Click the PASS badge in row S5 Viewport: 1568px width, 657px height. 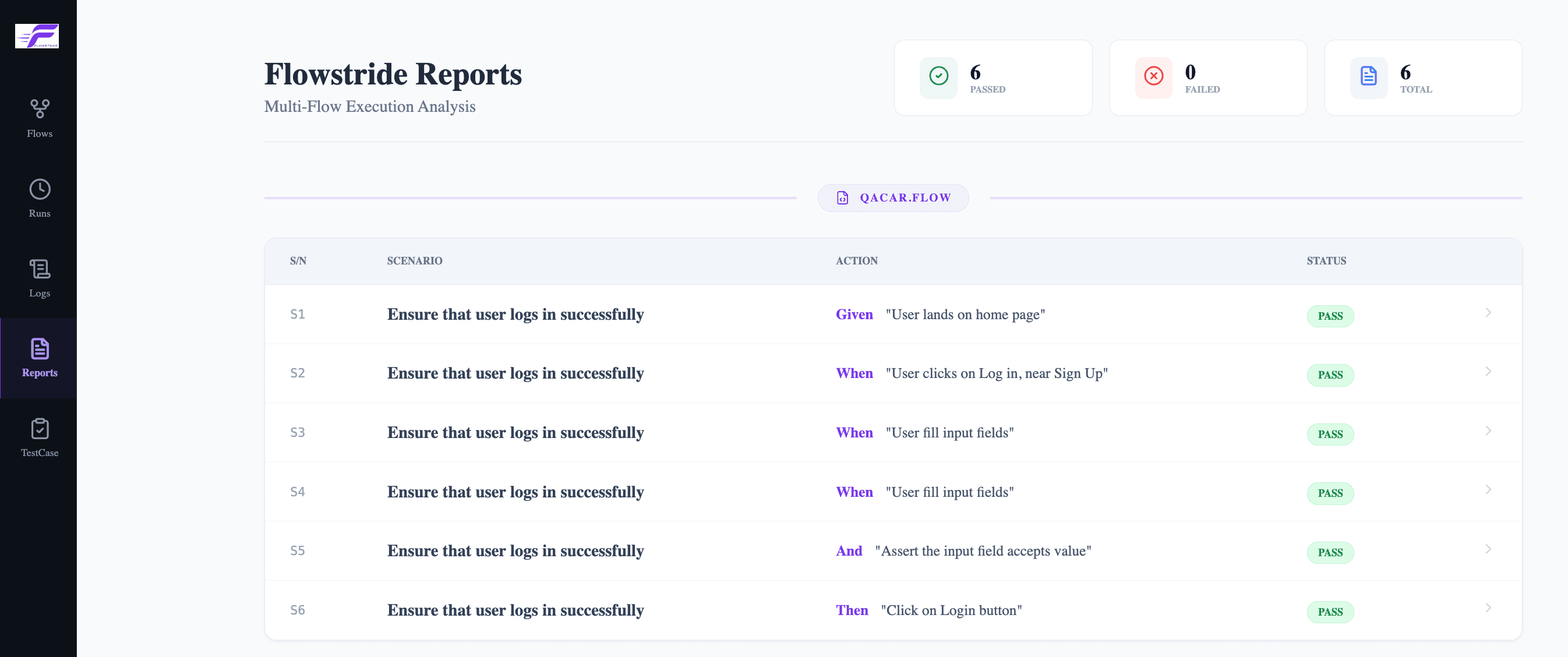pos(1330,552)
